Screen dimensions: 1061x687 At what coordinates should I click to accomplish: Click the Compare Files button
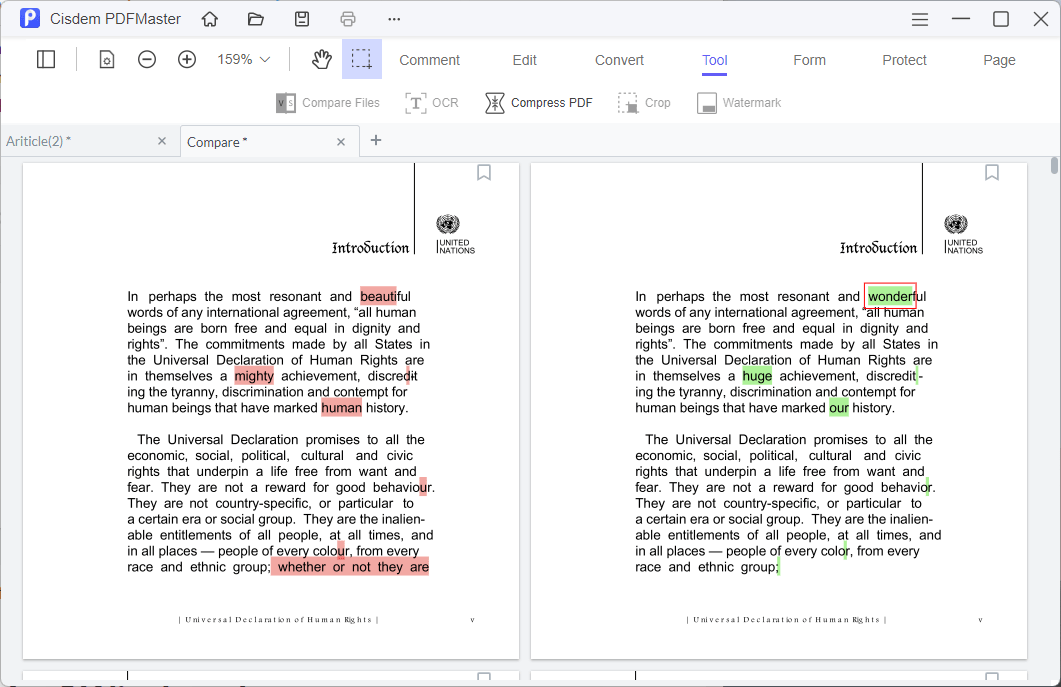point(328,103)
